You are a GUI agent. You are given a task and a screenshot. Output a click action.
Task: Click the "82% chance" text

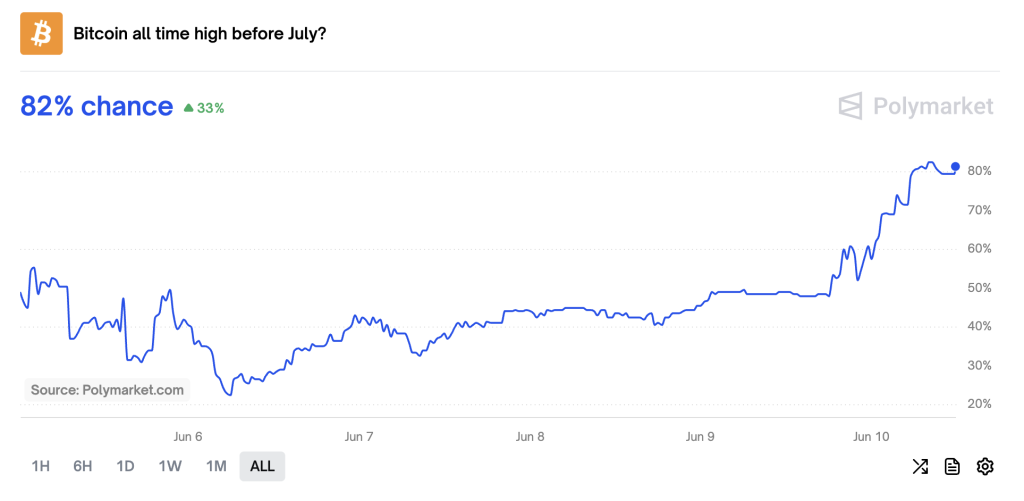click(97, 106)
